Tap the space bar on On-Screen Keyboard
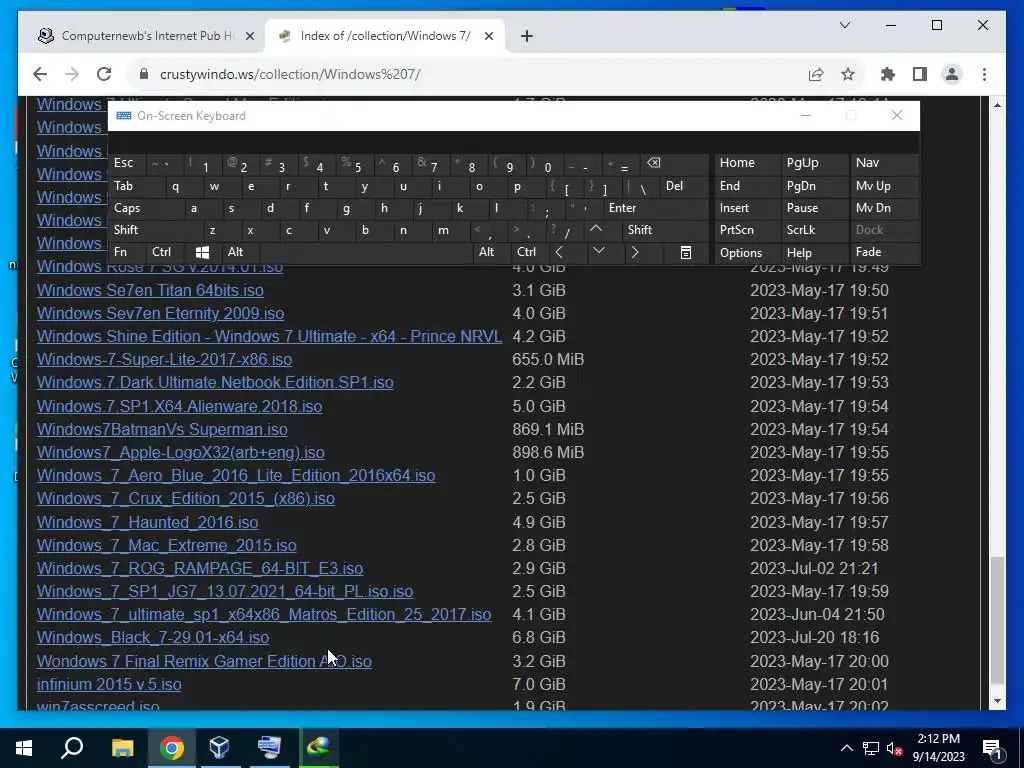This screenshot has height=768, width=1024. point(366,252)
